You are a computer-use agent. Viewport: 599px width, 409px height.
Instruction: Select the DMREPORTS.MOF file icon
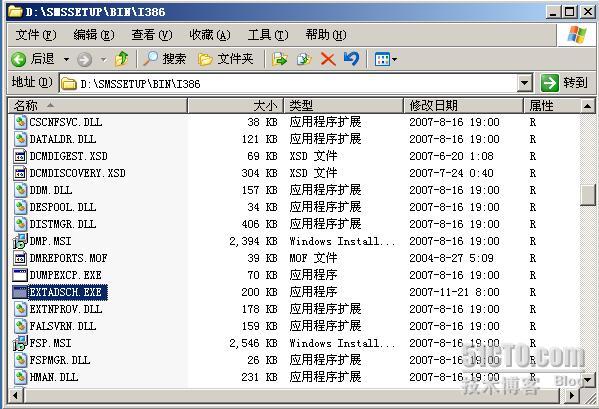click(x=20, y=258)
